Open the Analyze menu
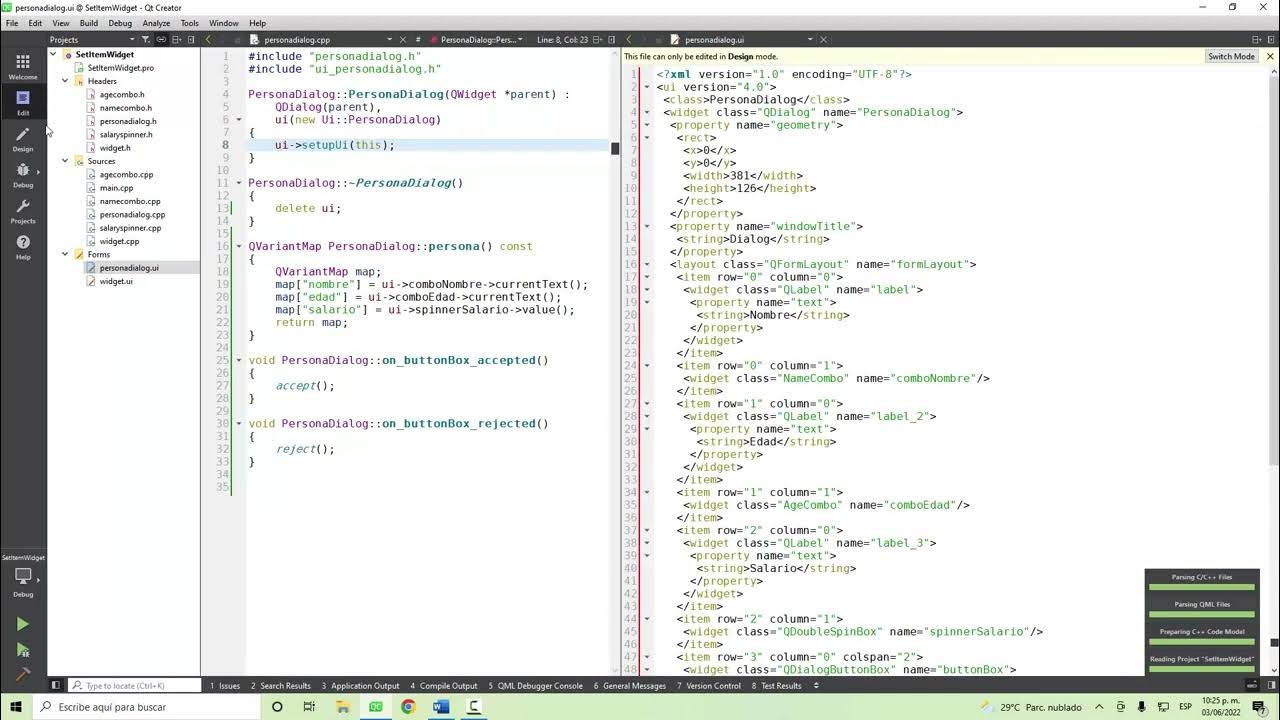Screen dimensions: 1280x720 pyautogui.click(x=156, y=23)
